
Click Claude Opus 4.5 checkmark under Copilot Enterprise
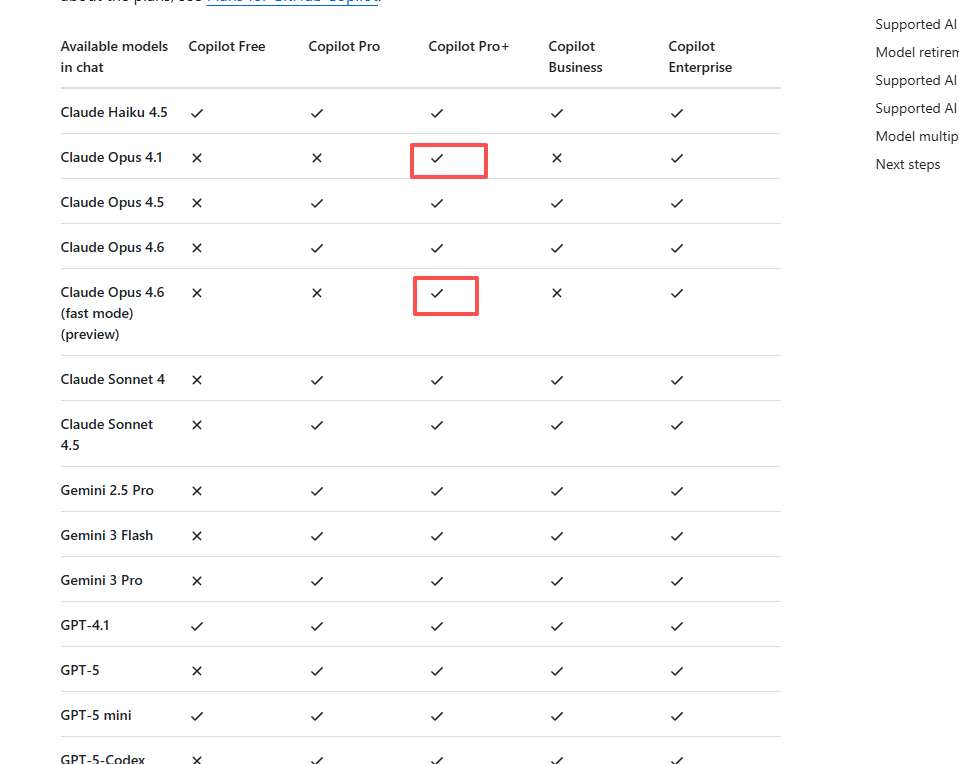(x=676, y=203)
